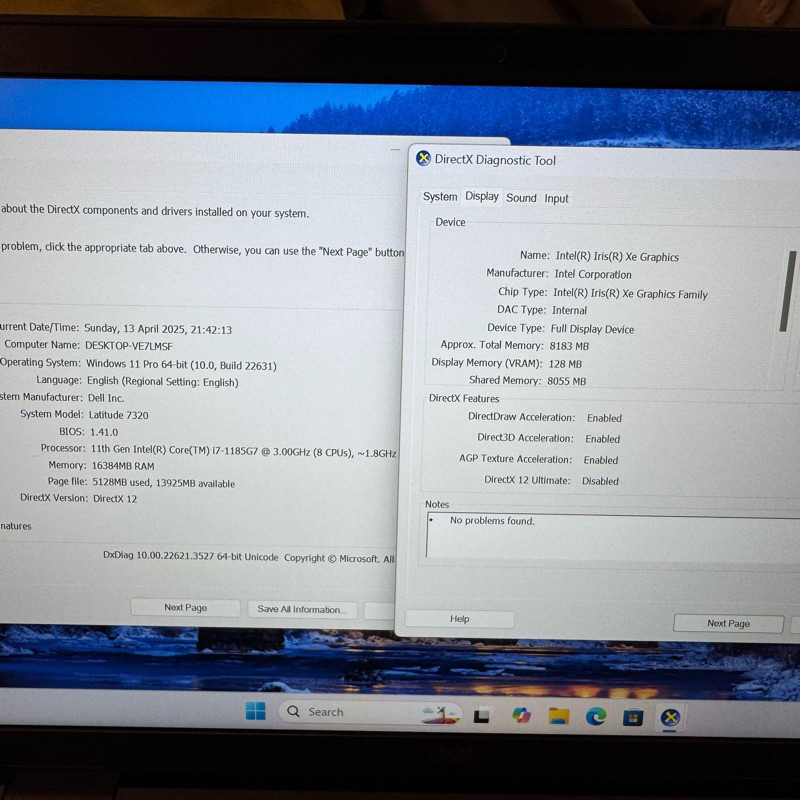Click the DirectX Diagnostic Tool title icon
The height and width of the screenshot is (800, 800).
(423, 159)
